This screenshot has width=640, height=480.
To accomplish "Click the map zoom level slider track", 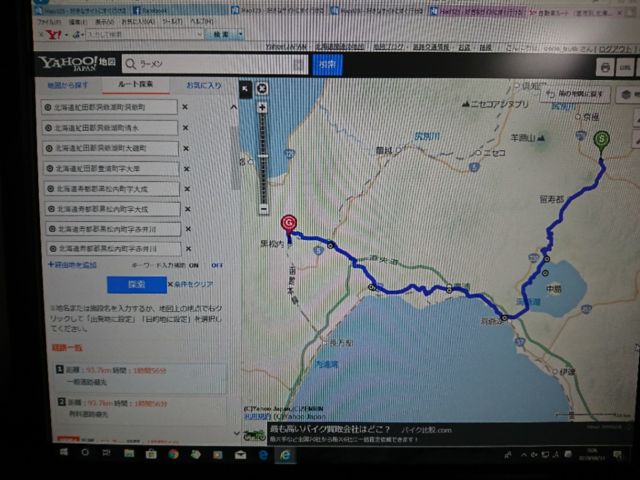I will (x=262, y=160).
